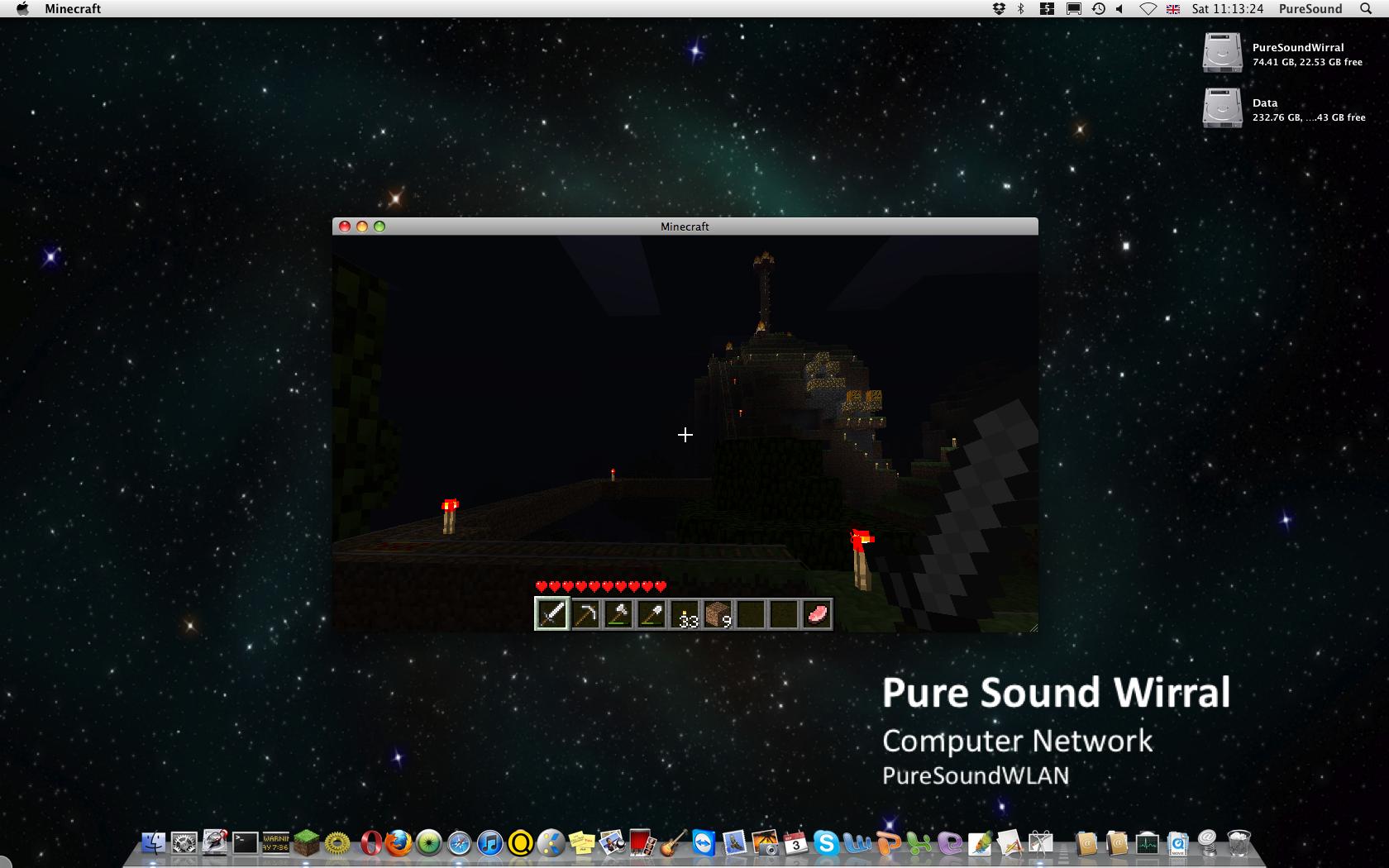Open Console from the Dock
Viewport: 1389px width, 868px height.
(x=276, y=842)
